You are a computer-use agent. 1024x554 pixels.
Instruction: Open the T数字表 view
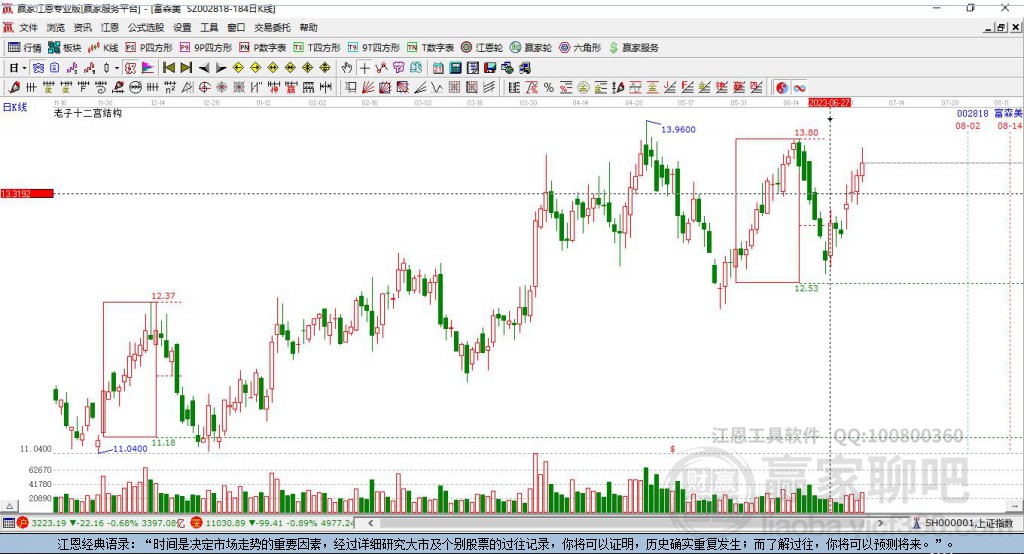pyautogui.click(x=430, y=48)
